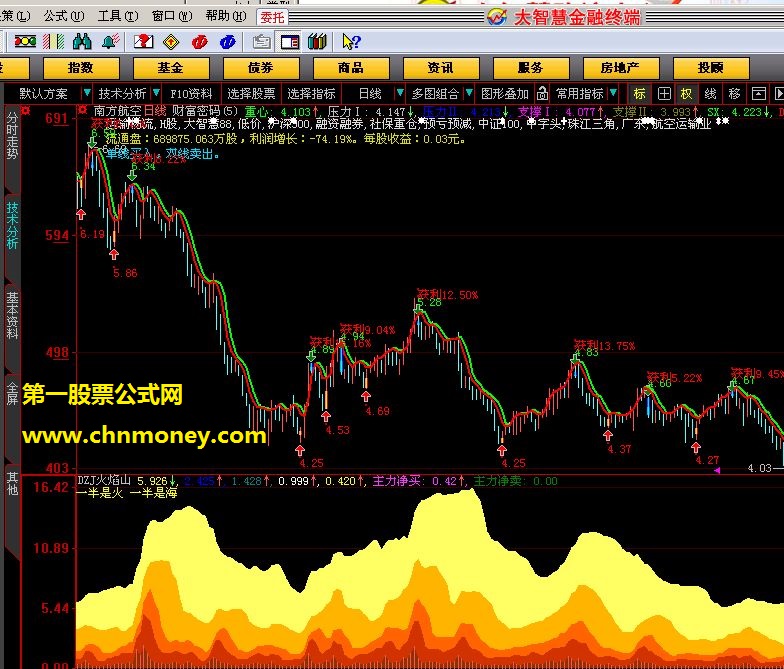Click the F10资料 button
This screenshot has height=669, width=784.
tap(191, 94)
